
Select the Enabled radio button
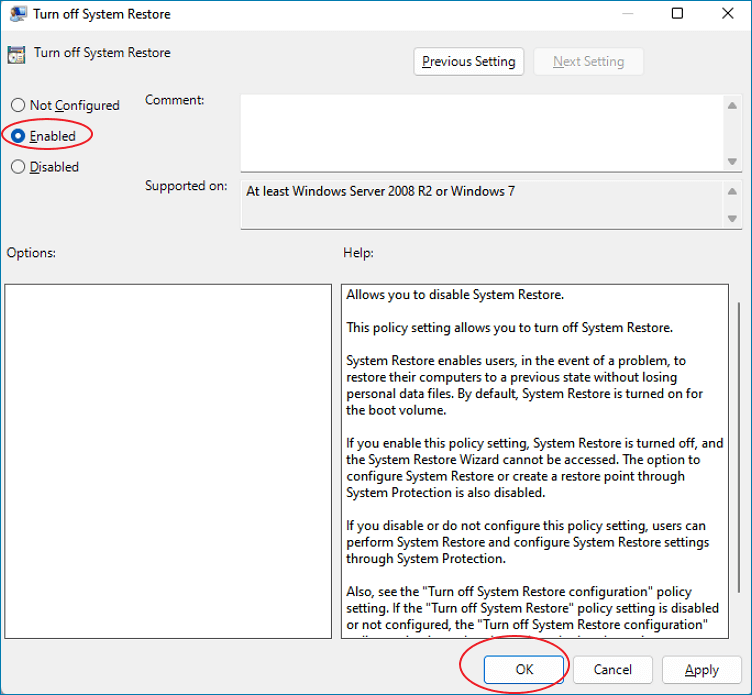[x=18, y=136]
